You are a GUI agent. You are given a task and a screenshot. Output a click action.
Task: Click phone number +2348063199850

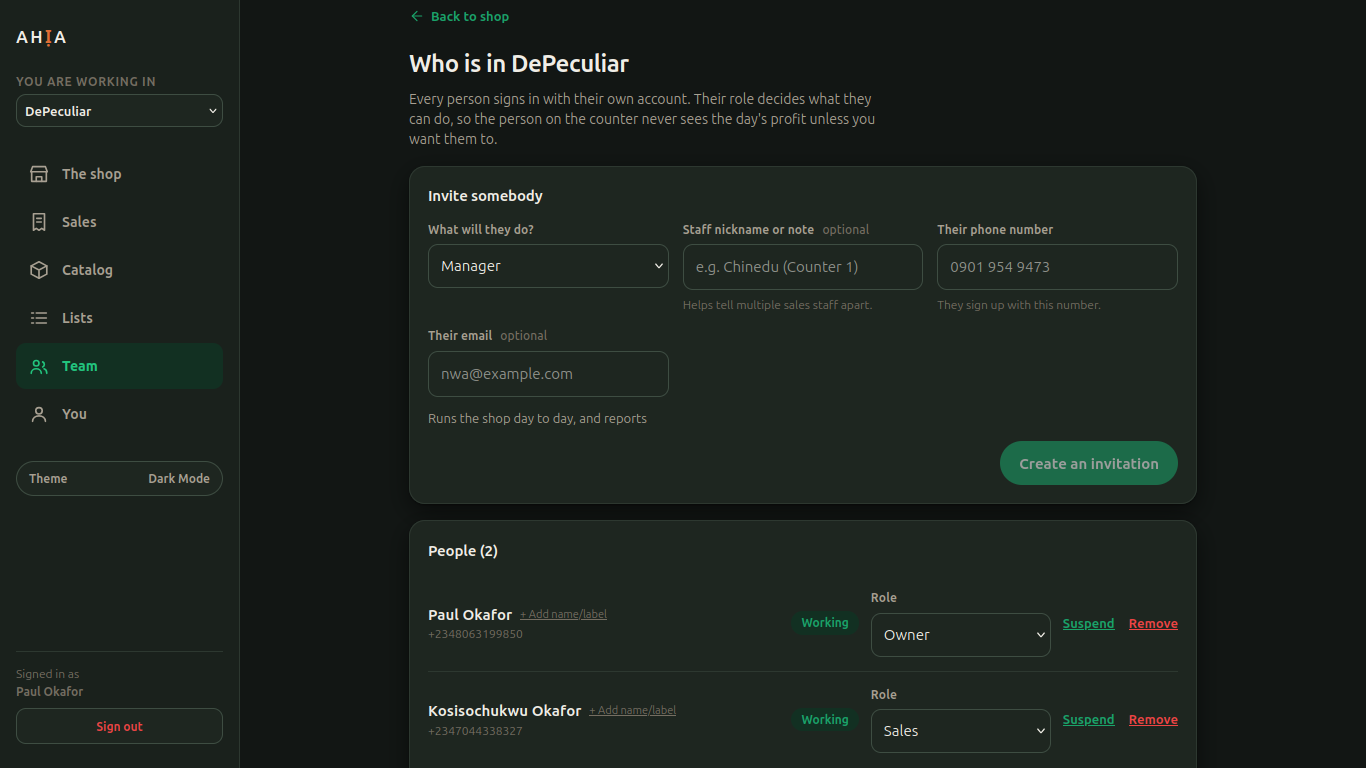tap(475, 634)
